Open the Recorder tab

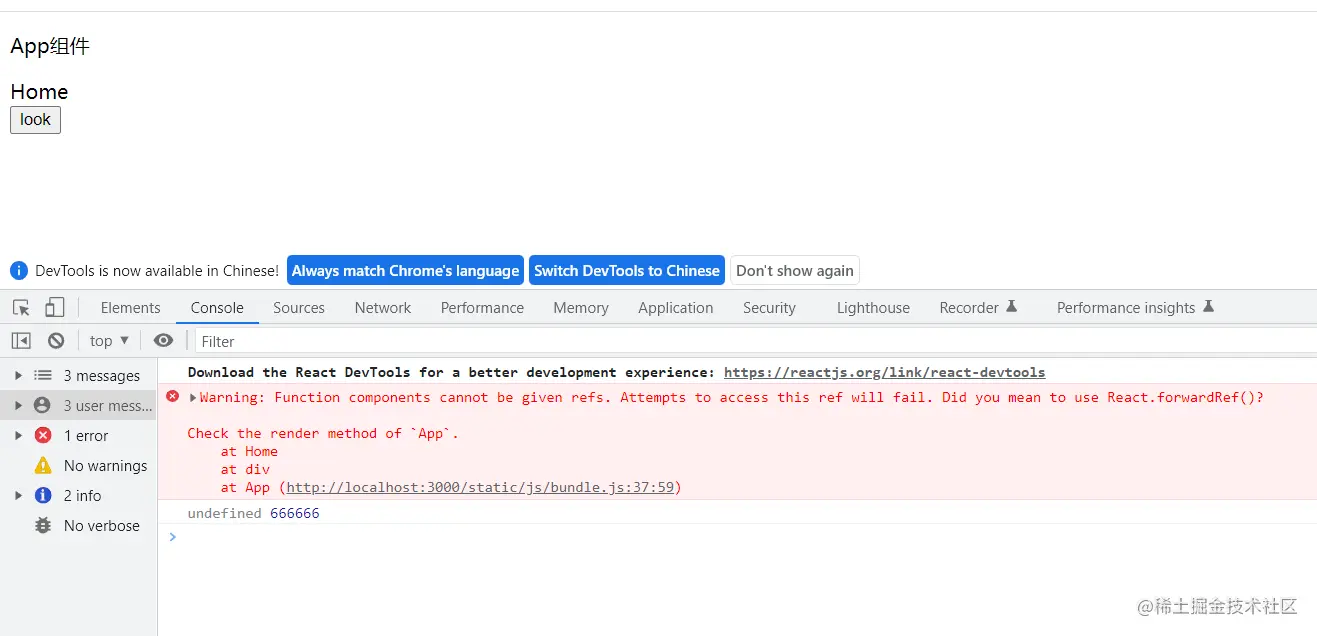(x=978, y=308)
